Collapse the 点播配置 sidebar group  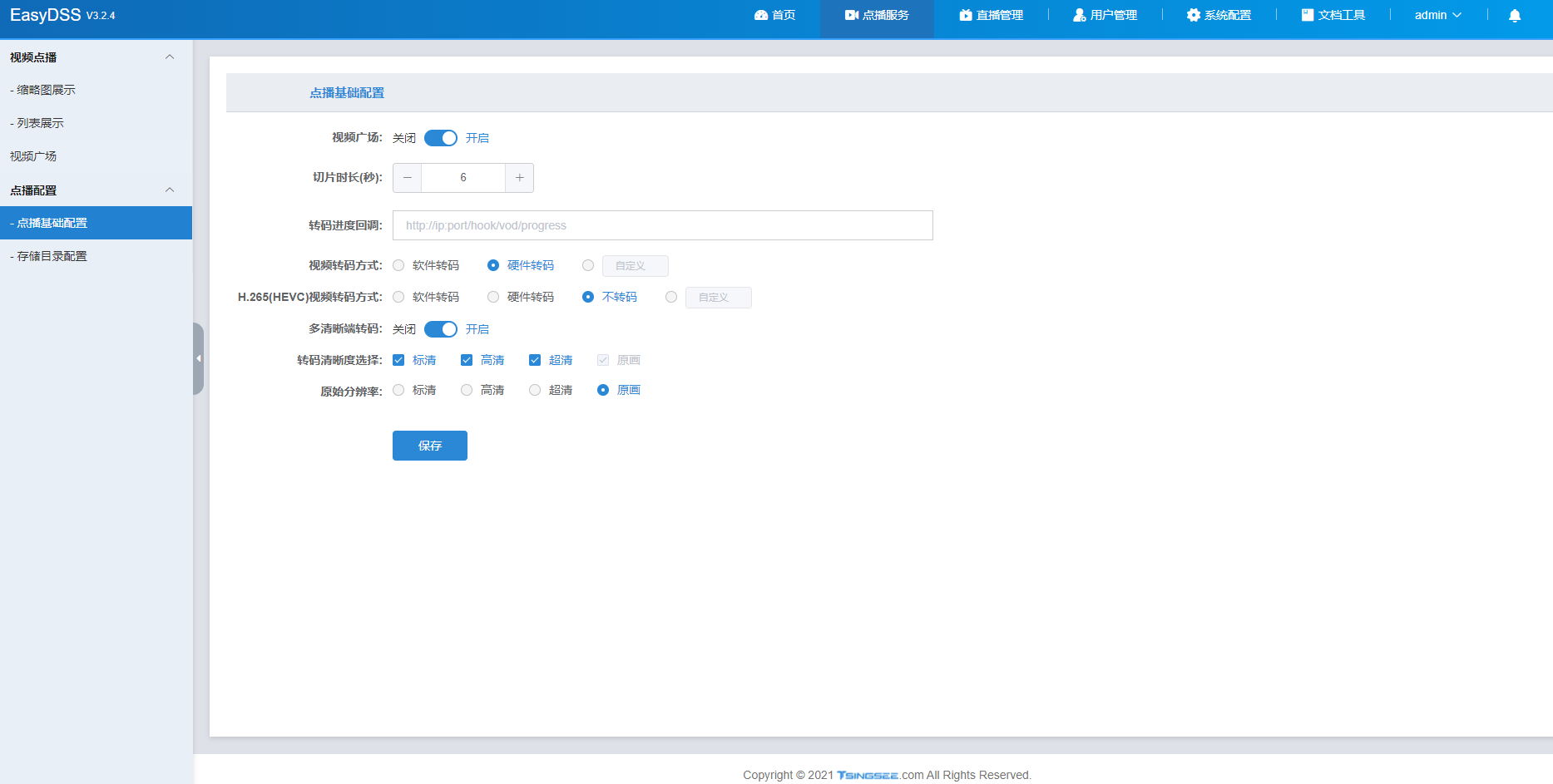170,190
